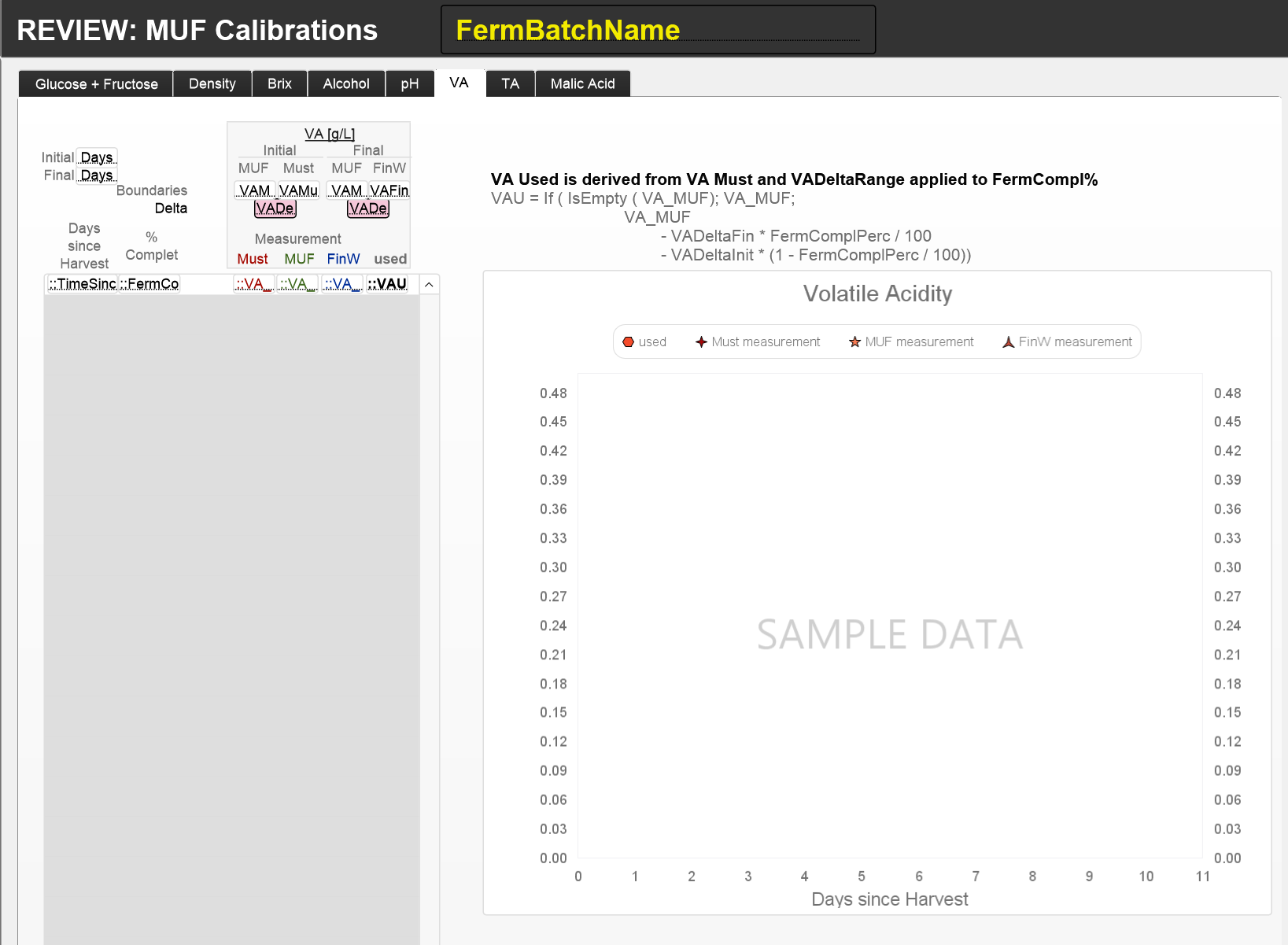This screenshot has width=1288, height=945.
Task: Open the Alcohol tab
Action: 346,84
